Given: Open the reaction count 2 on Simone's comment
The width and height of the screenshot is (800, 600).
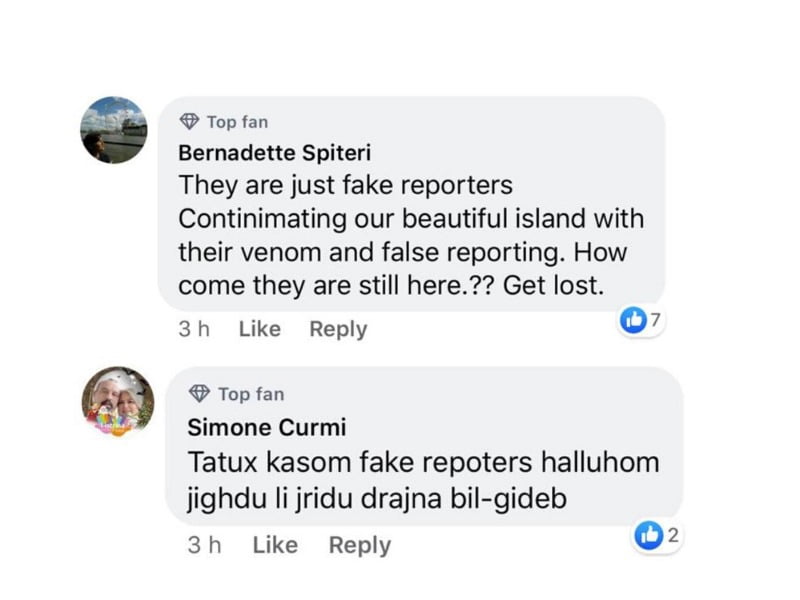Looking at the screenshot, I should (673, 535).
